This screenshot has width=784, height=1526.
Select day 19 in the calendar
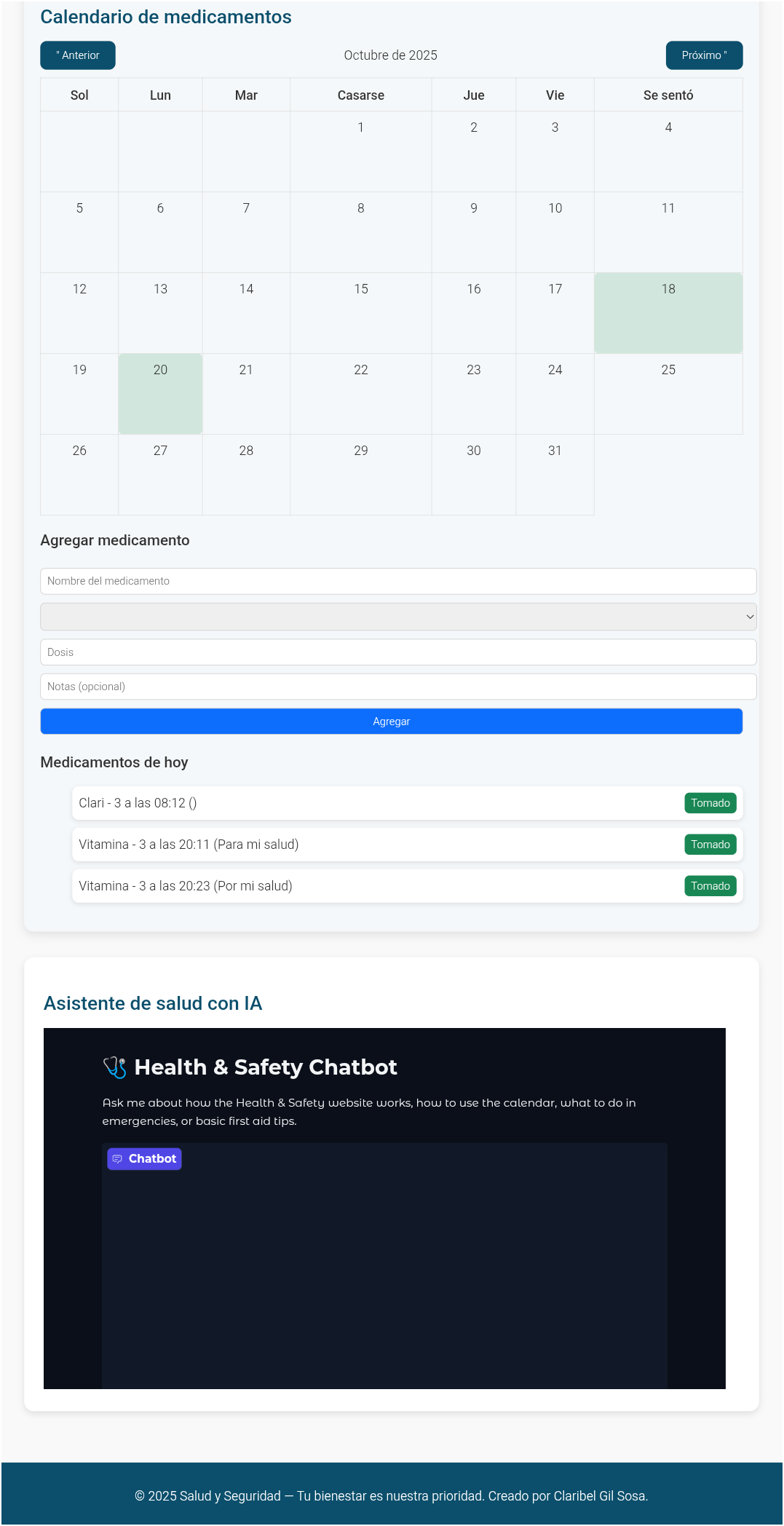[x=79, y=394]
